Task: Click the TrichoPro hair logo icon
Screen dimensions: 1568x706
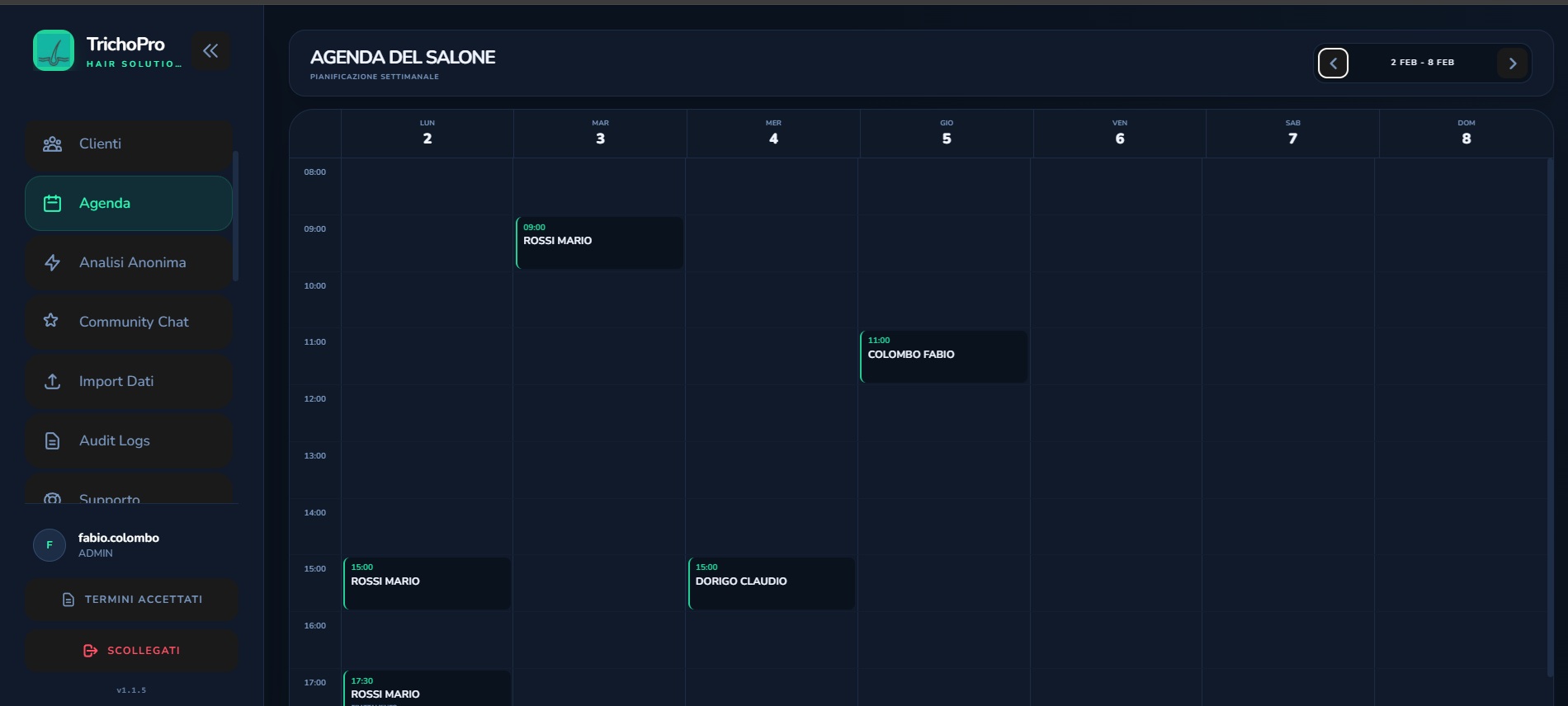Action: [x=54, y=50]
